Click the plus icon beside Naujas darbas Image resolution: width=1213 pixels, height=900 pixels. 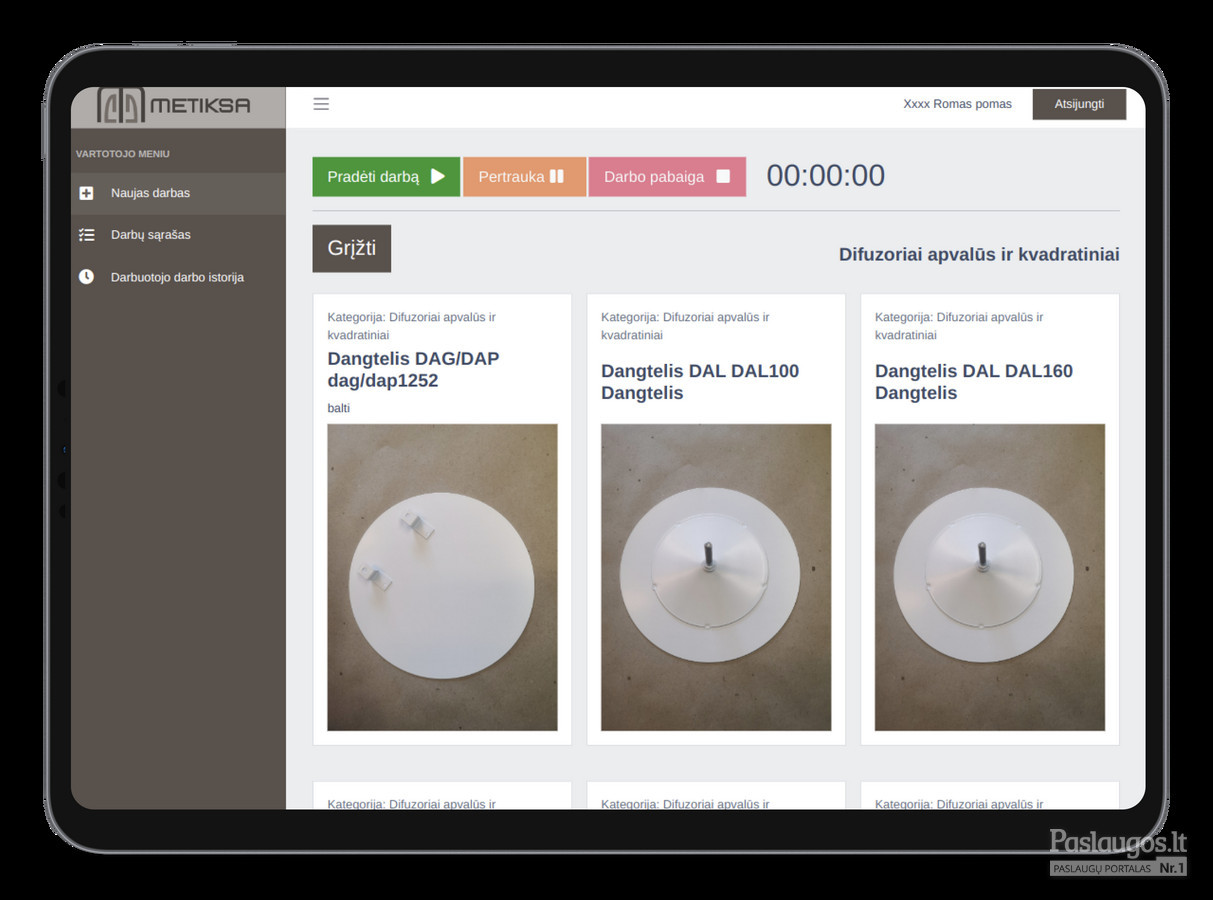(86, 193)
